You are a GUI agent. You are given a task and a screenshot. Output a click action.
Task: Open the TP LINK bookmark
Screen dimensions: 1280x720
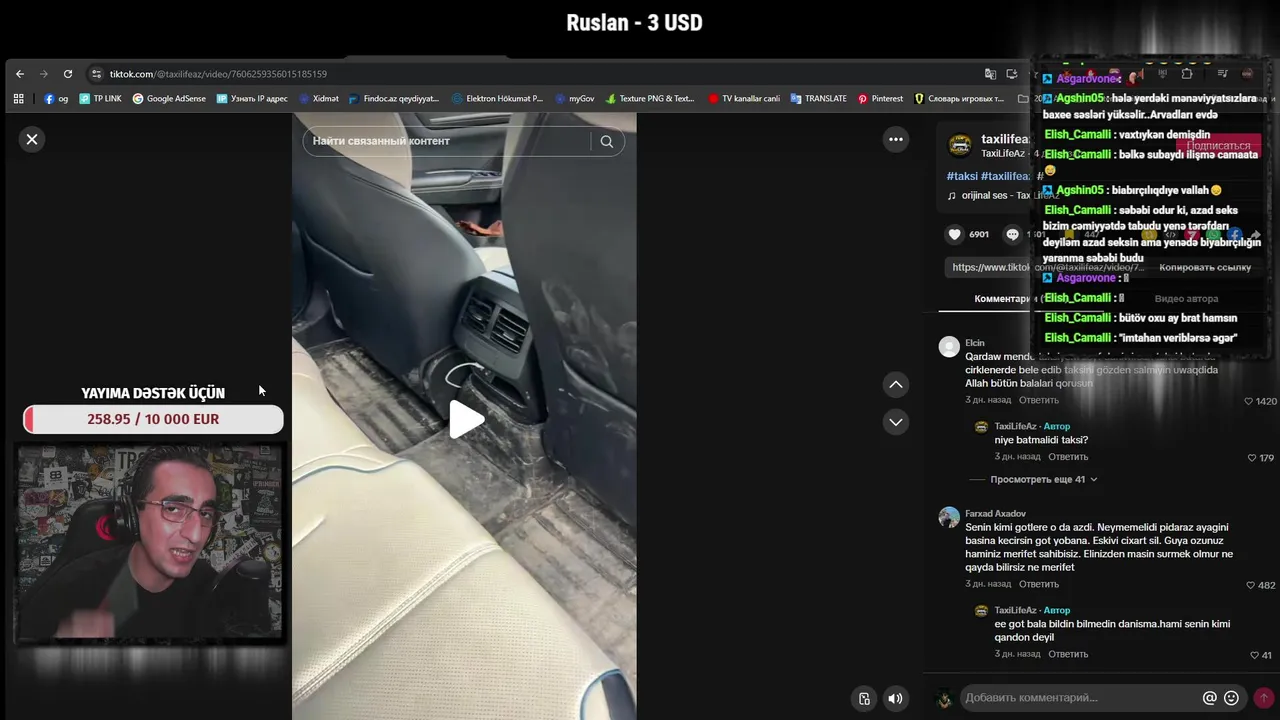coord(100,99)
